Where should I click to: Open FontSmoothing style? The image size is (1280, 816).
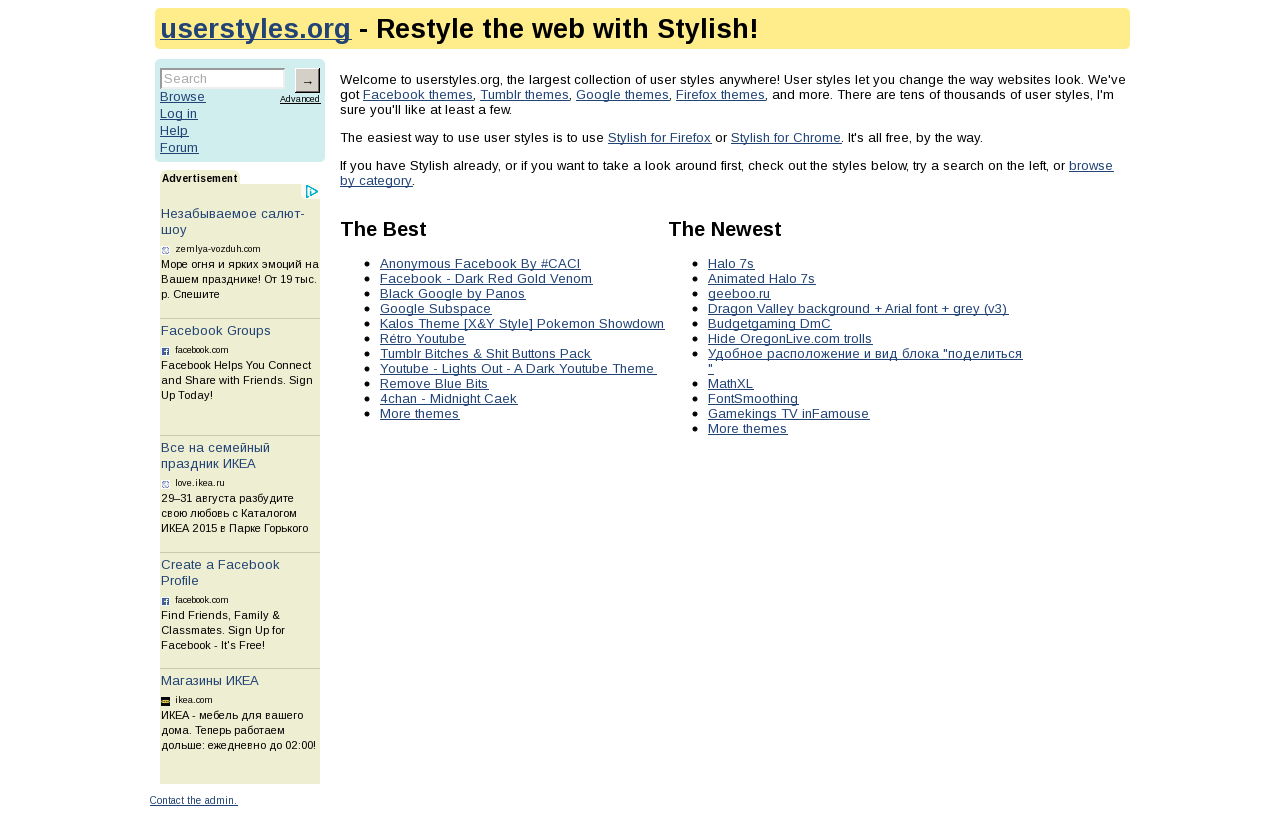click(x=753, y=399)
